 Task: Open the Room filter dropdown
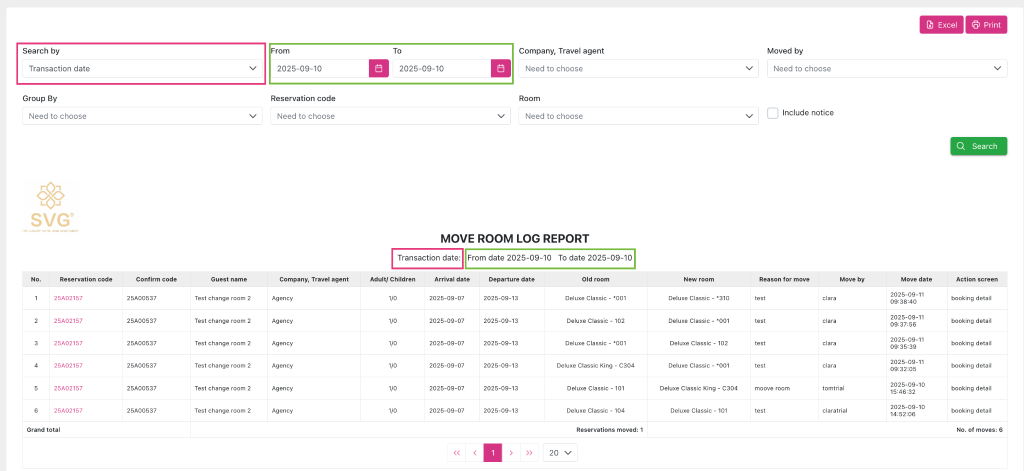638,116
